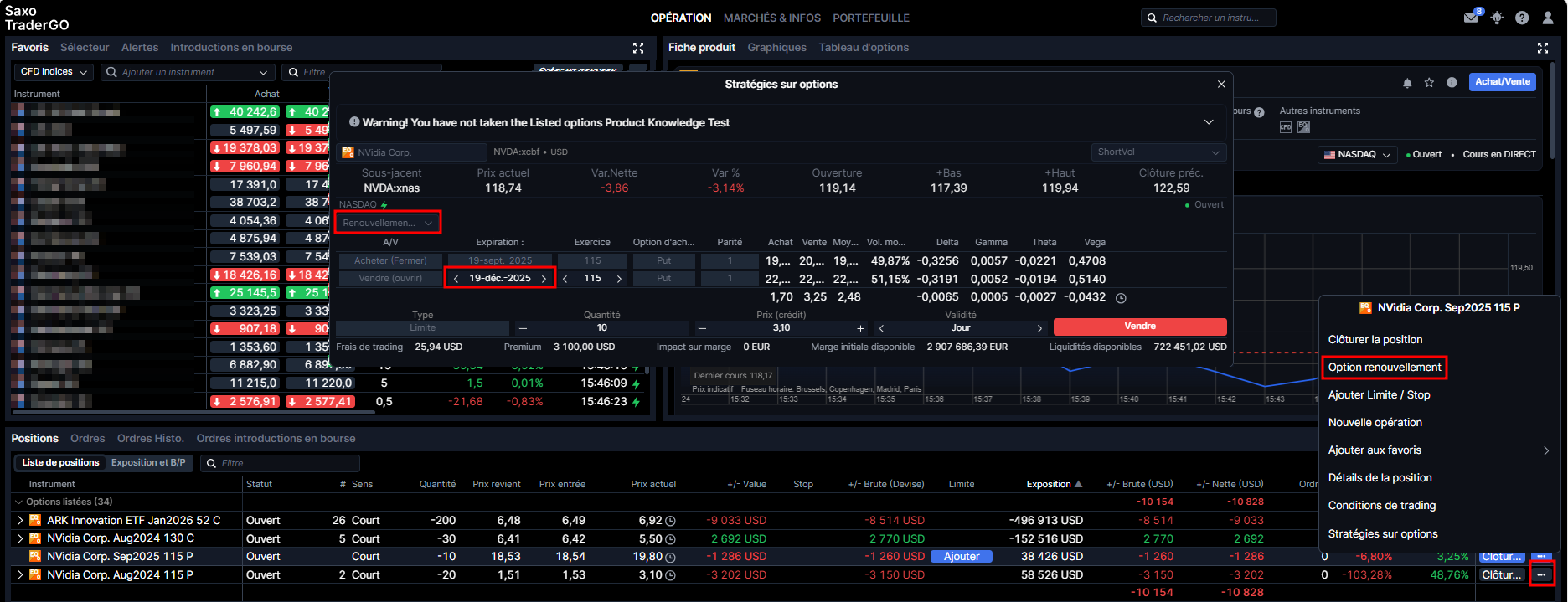Decrease quantity with minus button
The height and width of the screenshot is (602, 1568).
(523, 328)
